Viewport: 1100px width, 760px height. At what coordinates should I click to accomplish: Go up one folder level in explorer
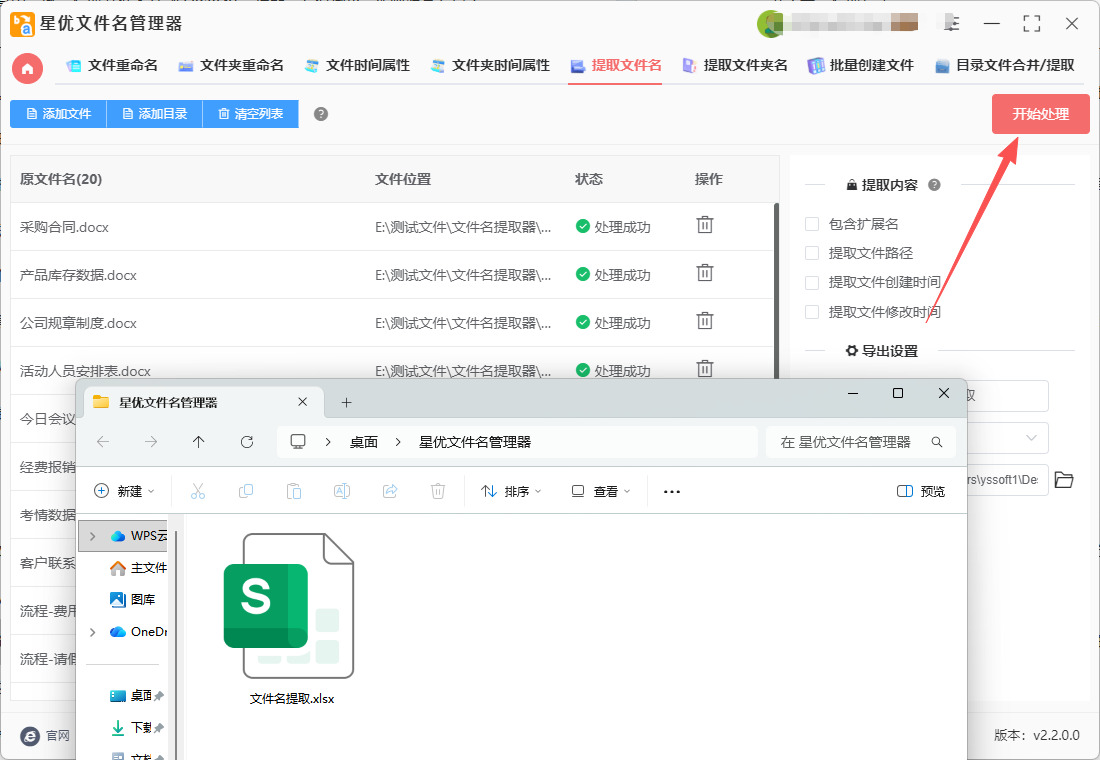[199, 442]
